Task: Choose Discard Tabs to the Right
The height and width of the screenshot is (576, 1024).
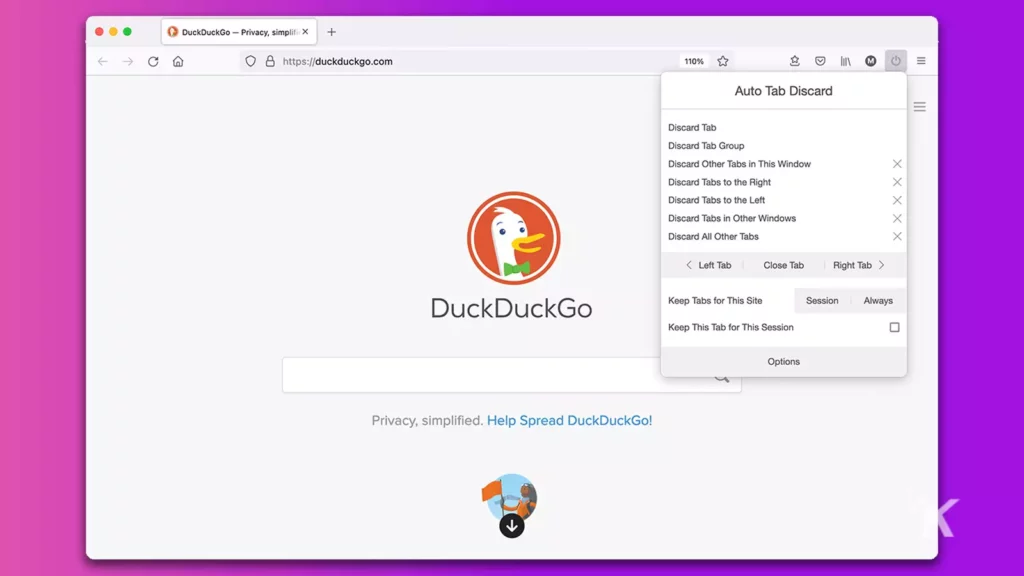Action: 719,182
